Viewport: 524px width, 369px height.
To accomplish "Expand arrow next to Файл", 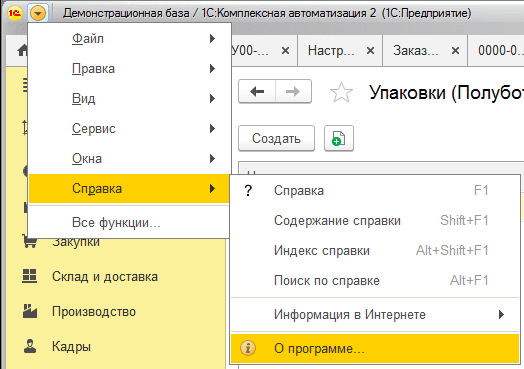I will 212,39.
